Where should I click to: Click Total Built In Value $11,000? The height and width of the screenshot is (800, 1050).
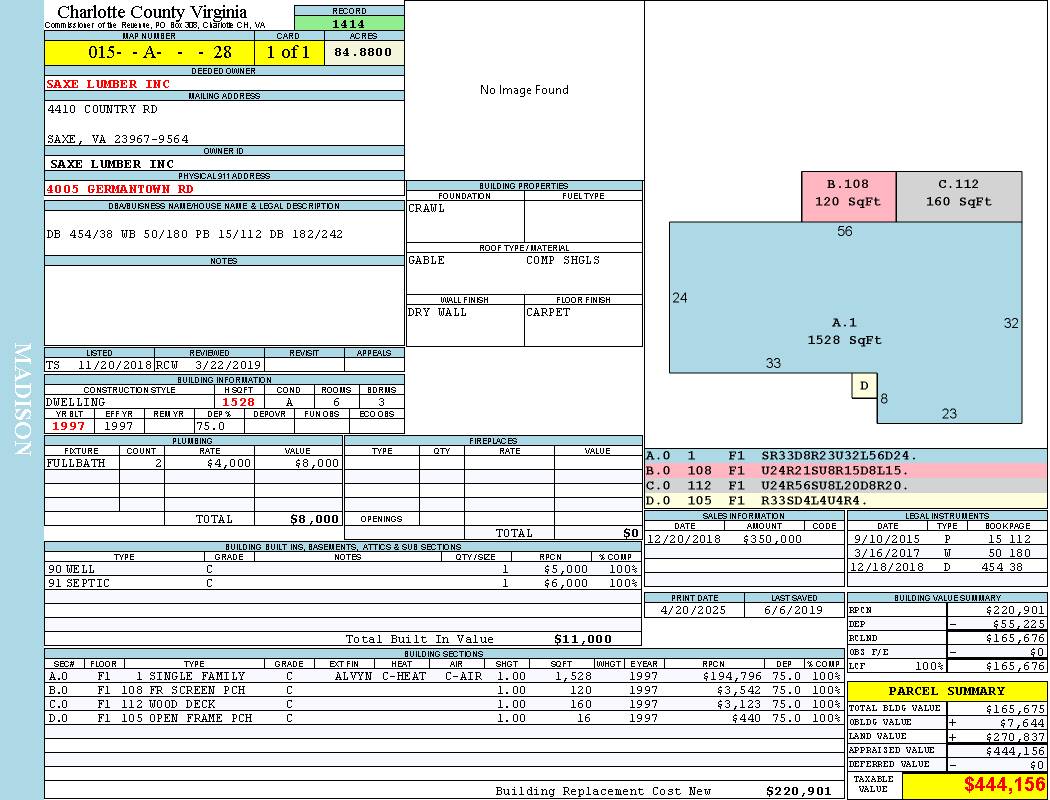(583, 639)
